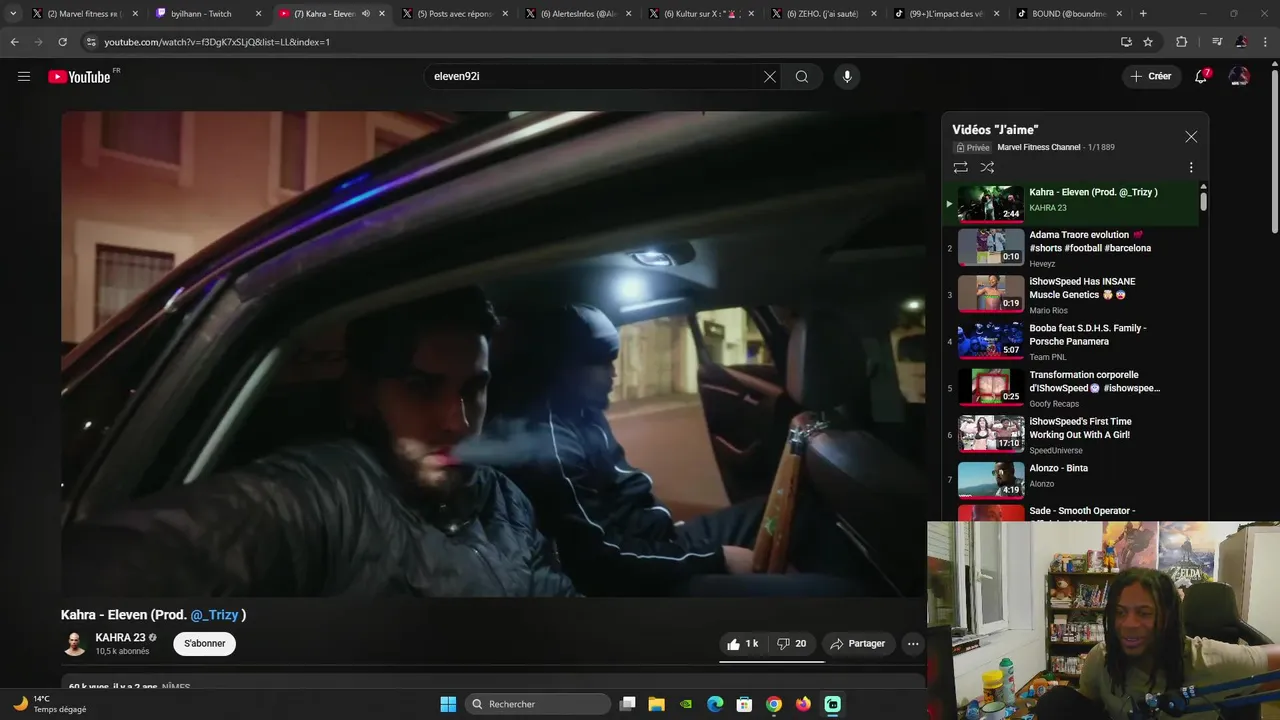Open NVIDIA app from taskbar
This screenshot has height=720, width=1280.
[x=686, y=704]
